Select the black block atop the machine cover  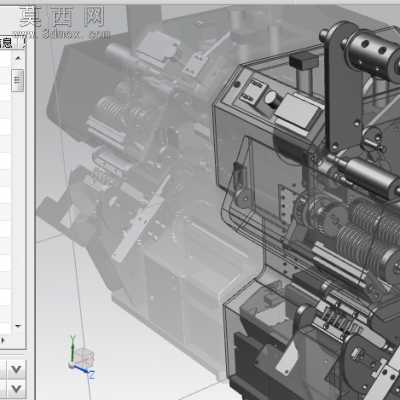tap(304, 61)
